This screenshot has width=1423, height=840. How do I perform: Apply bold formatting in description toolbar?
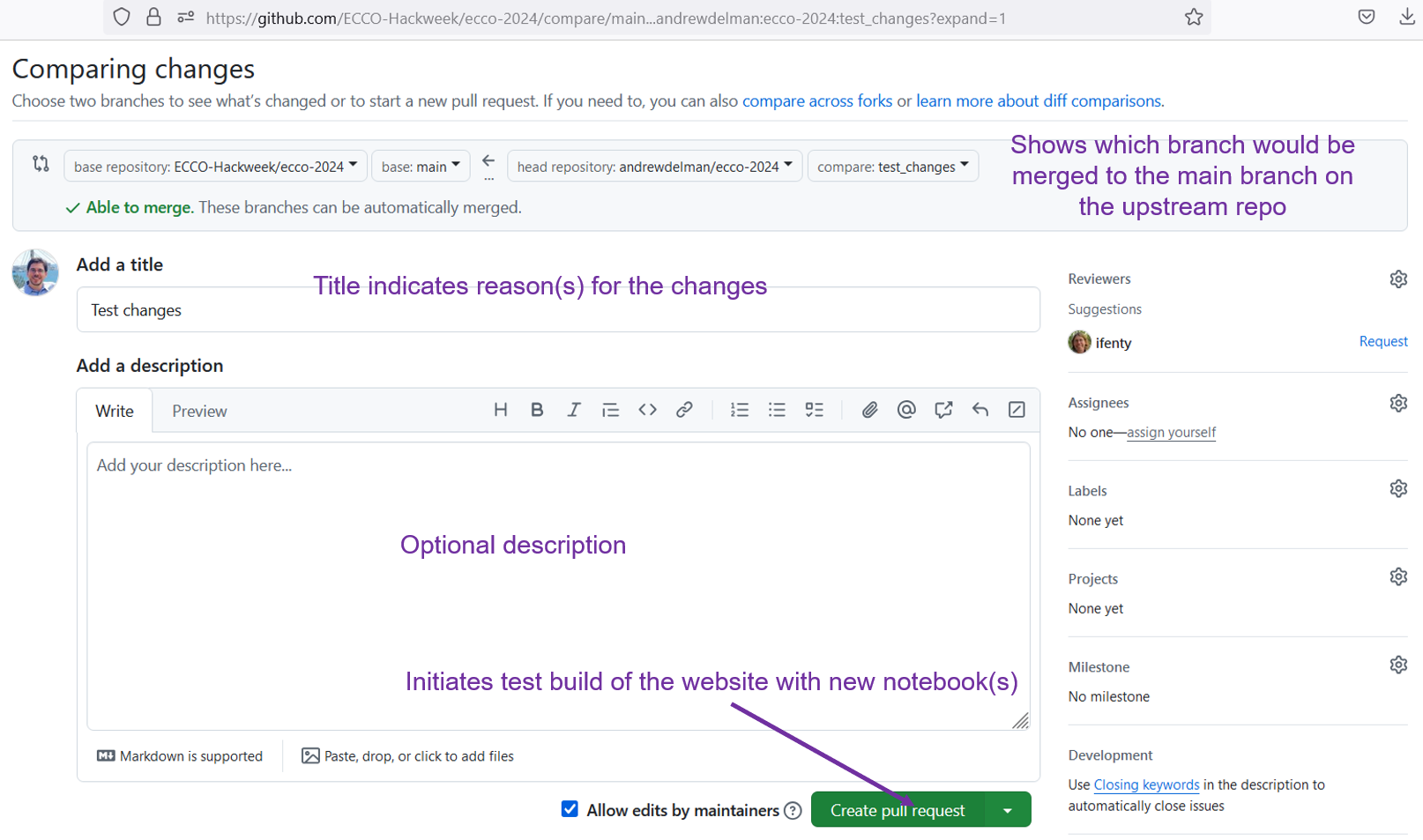537,410
